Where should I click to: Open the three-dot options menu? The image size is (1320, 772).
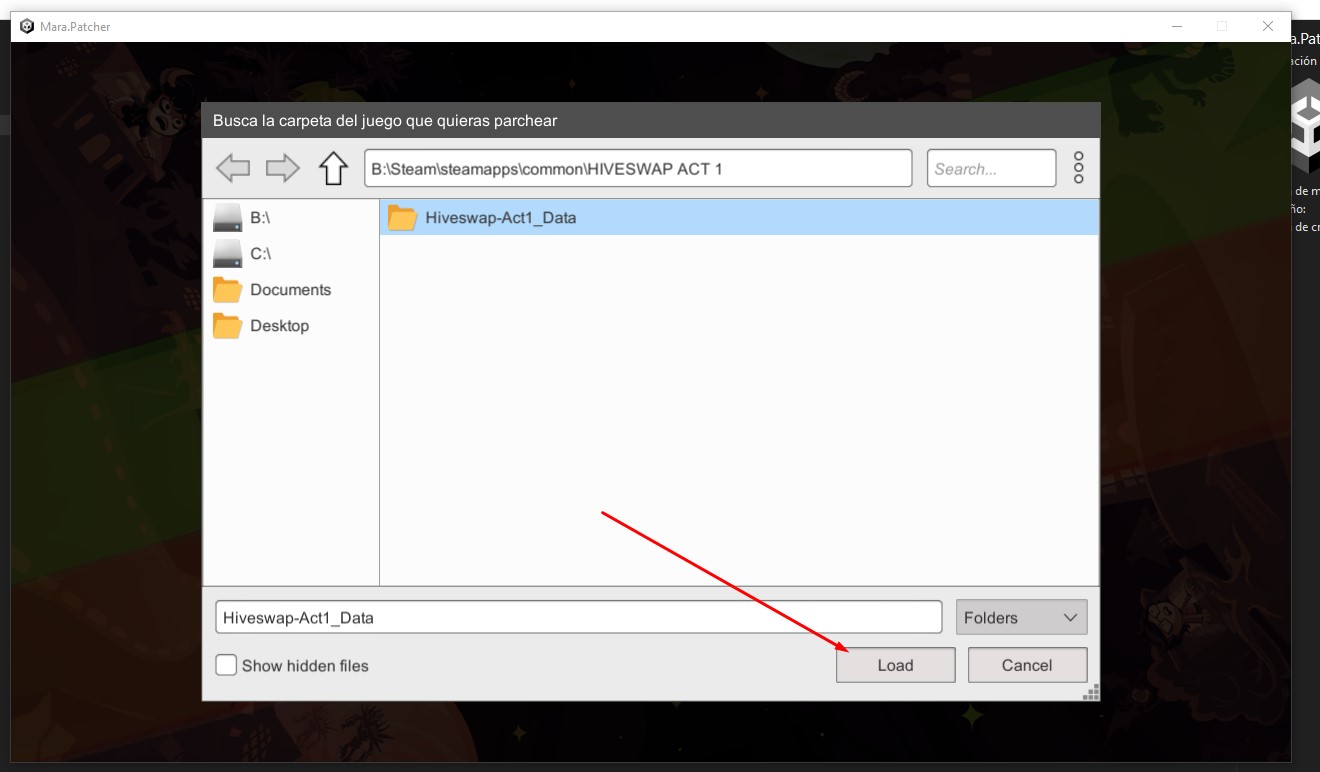click(1078, 168)
